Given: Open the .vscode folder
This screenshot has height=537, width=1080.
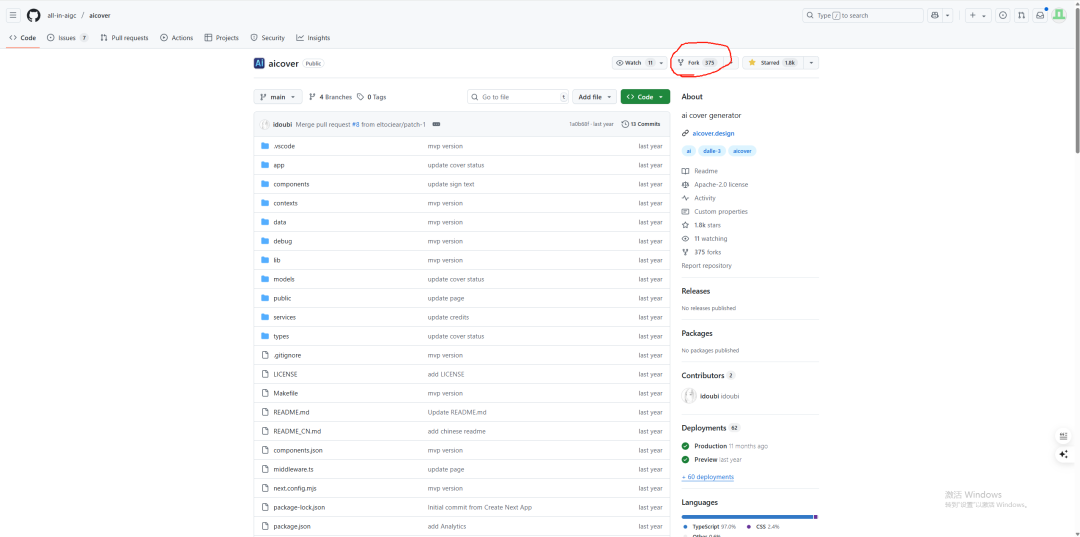Looking at the screenshot, I should [x=284, y=146].
